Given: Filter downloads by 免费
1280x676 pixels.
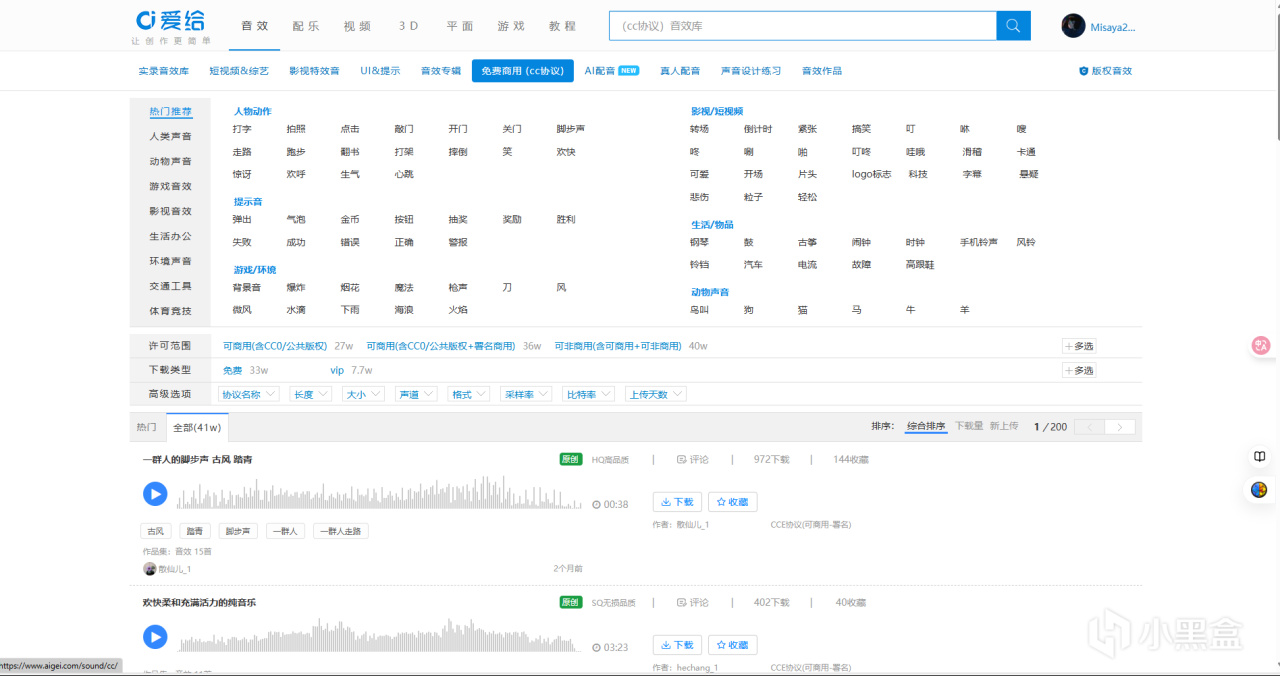Looking at the screenshot, I should click(x=232, y=370).
